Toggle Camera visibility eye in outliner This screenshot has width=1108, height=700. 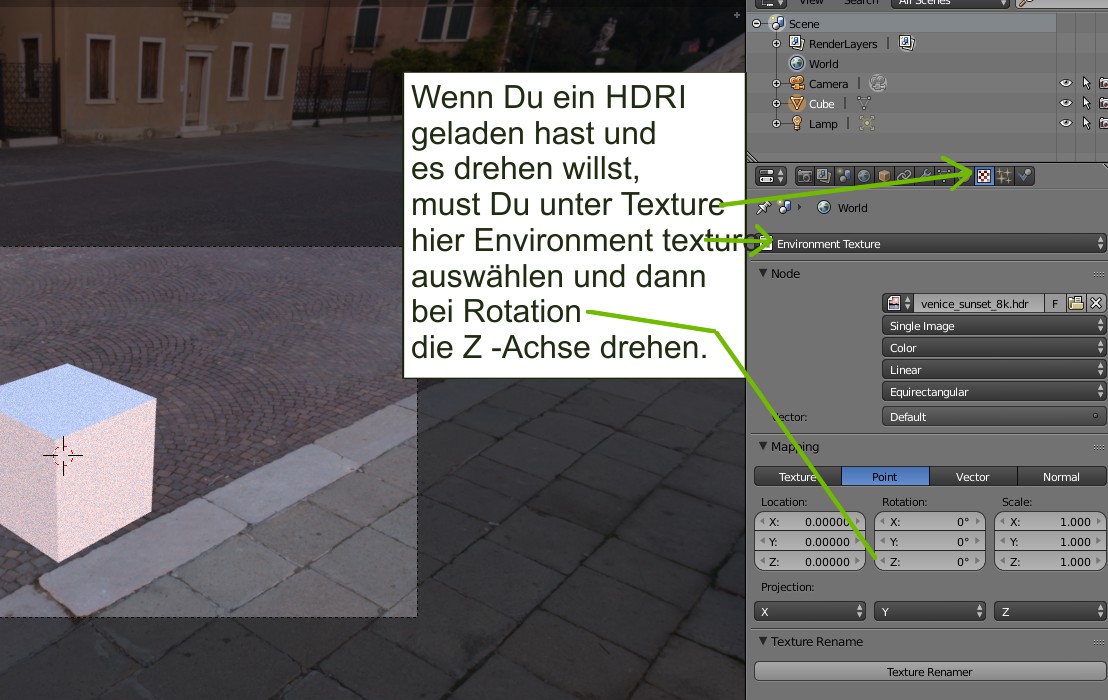[x=1066, y=83]
